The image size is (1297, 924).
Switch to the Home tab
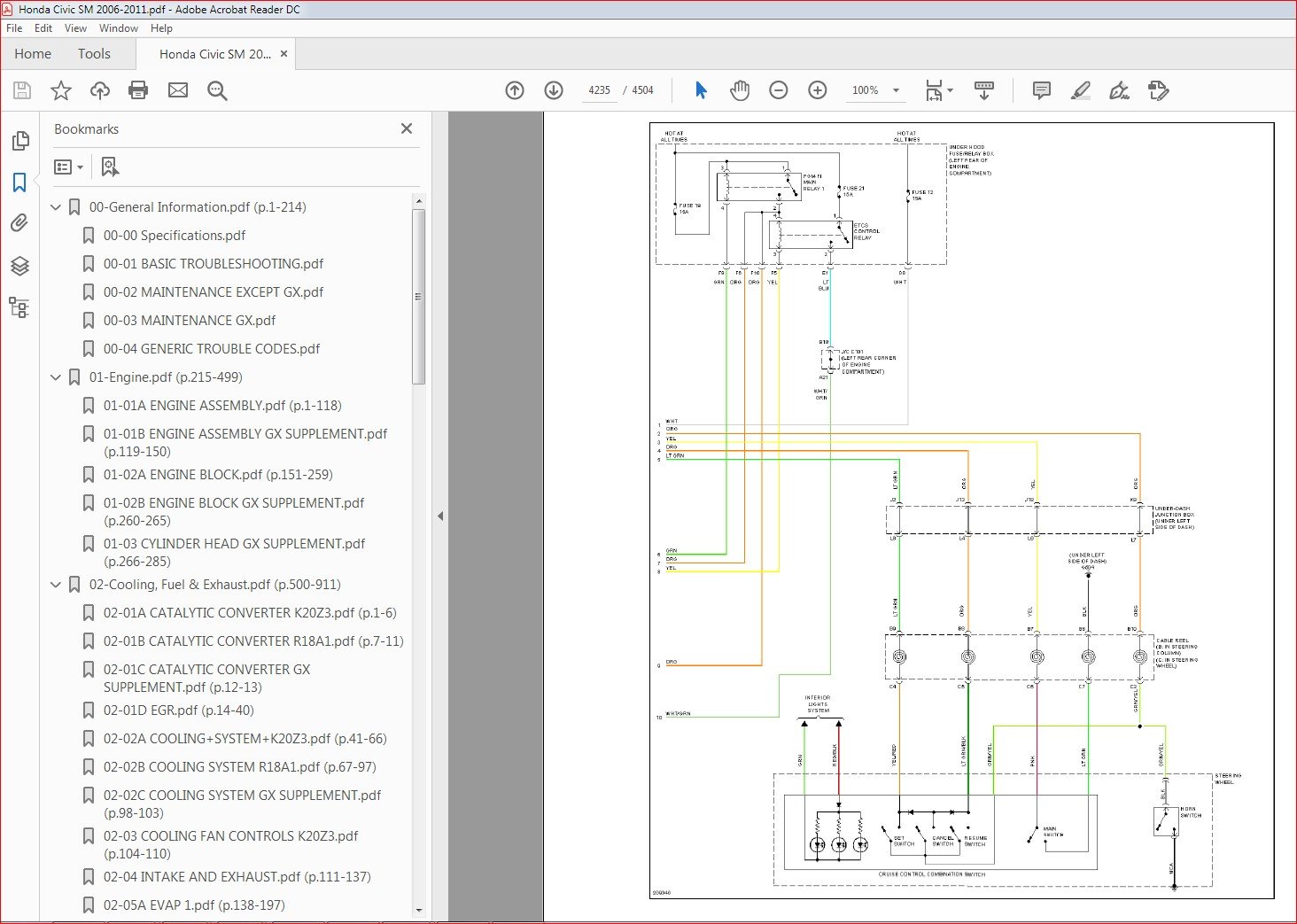tap(33, 54)
